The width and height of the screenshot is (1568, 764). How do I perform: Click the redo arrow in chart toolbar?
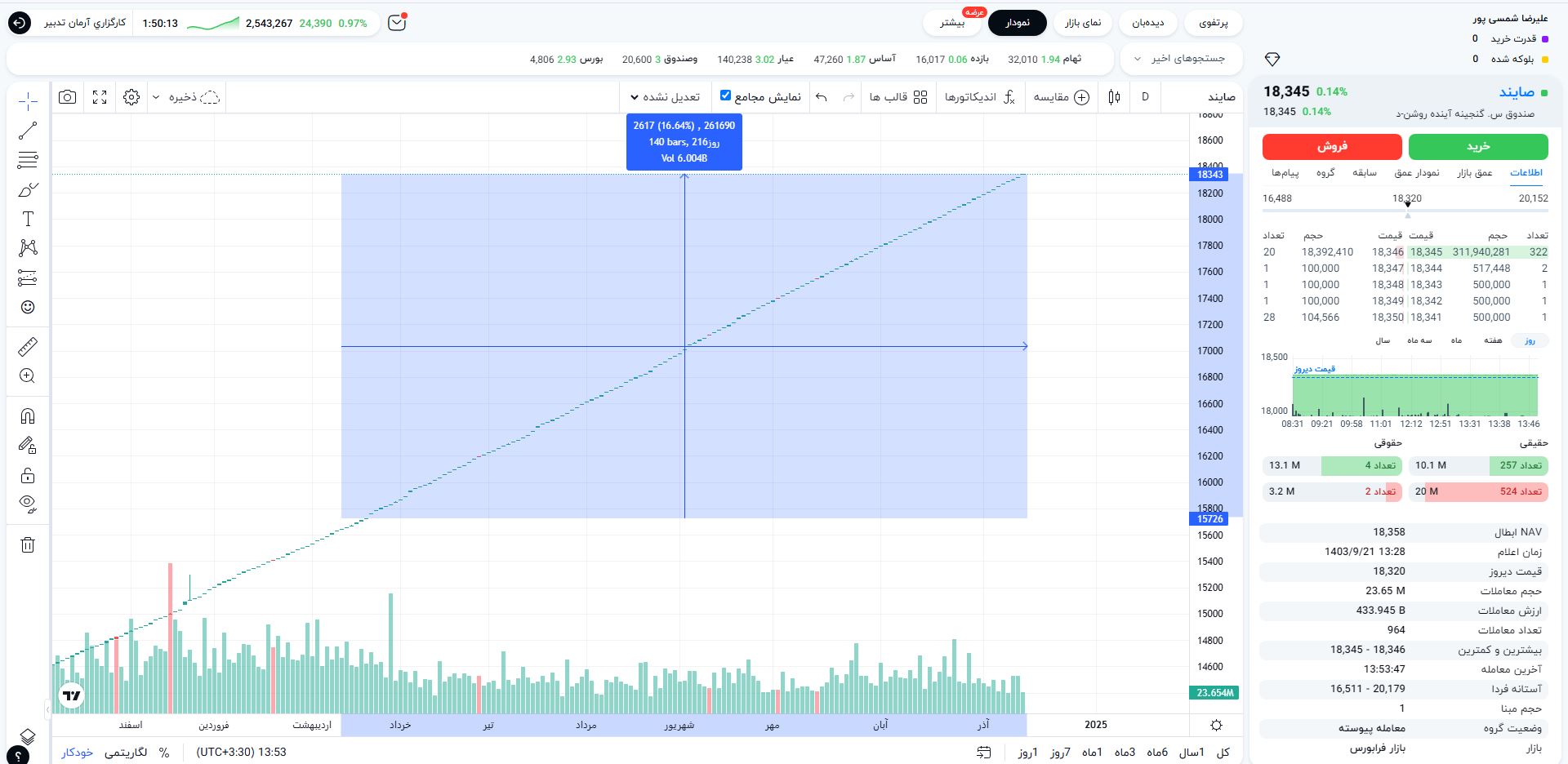point(849,97)
